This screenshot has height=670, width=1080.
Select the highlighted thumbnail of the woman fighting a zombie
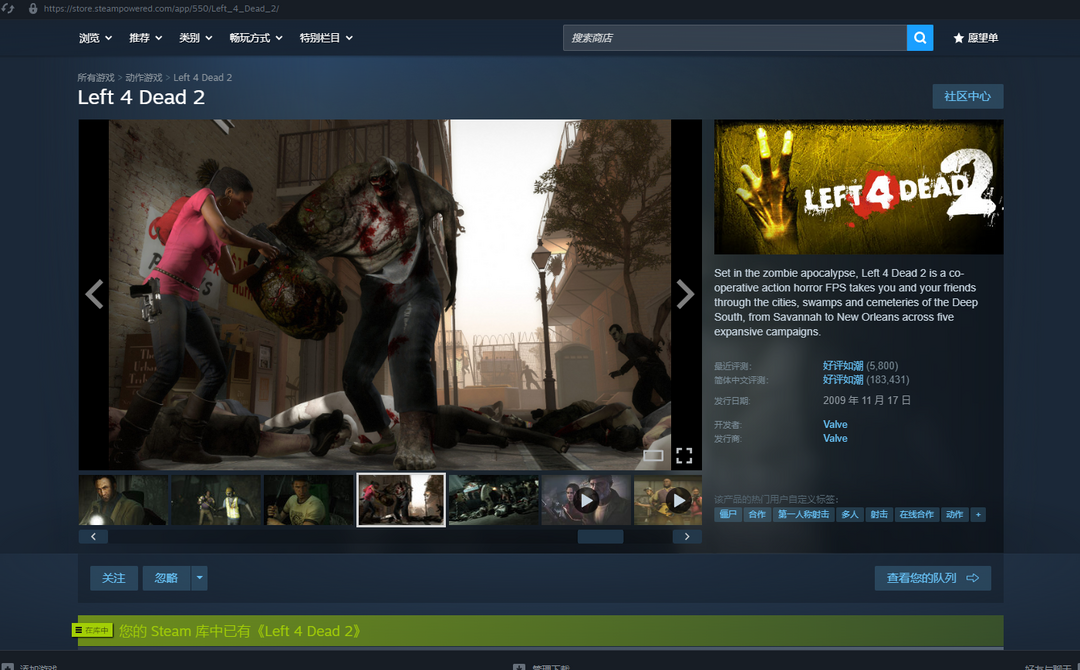[x=401, y=500]
